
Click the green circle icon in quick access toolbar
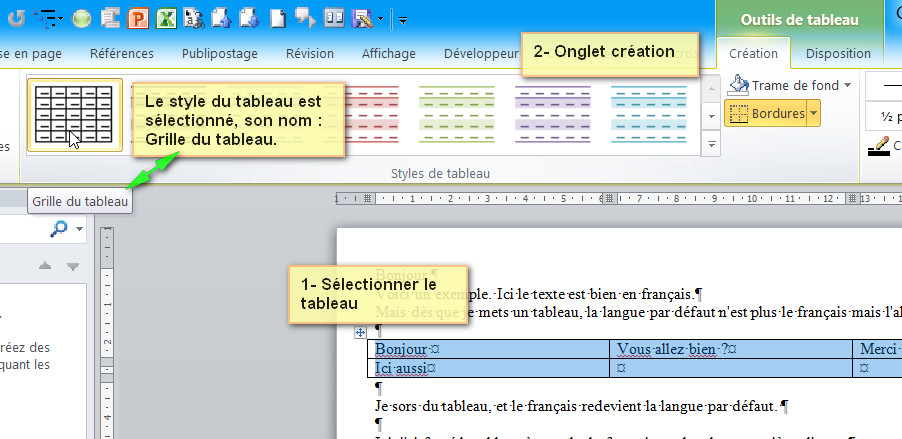[82, 19]
